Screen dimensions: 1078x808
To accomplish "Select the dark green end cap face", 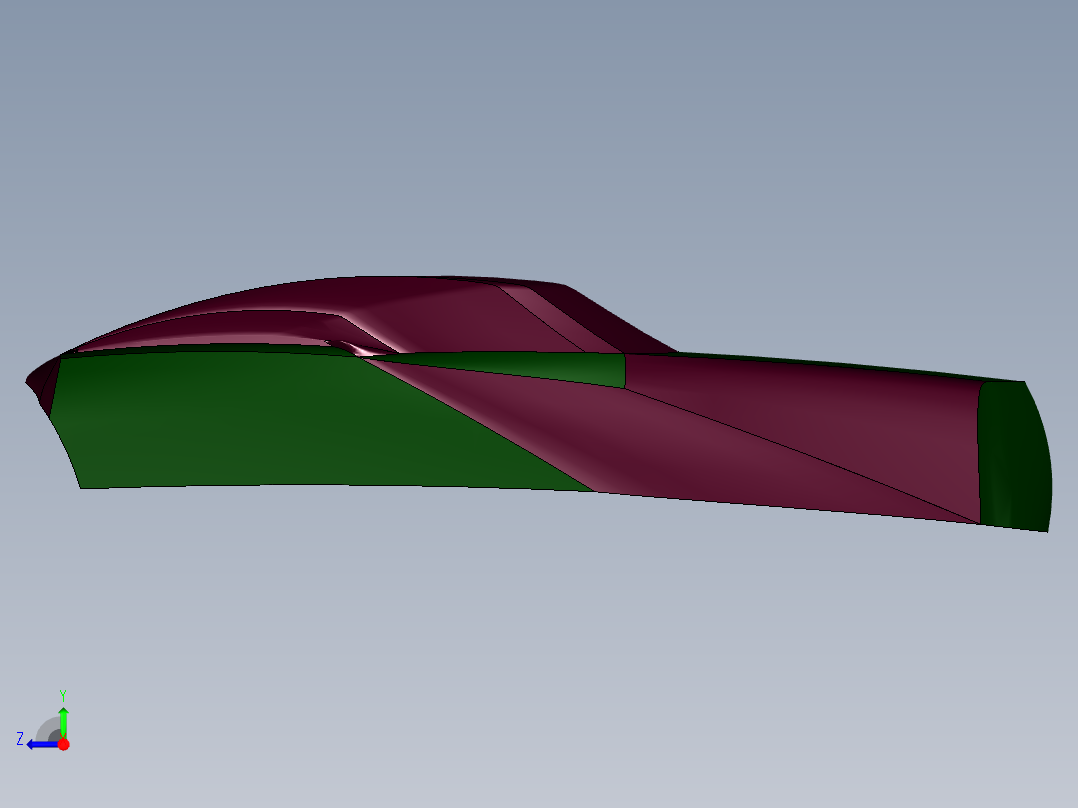I will pos(1015,455).
